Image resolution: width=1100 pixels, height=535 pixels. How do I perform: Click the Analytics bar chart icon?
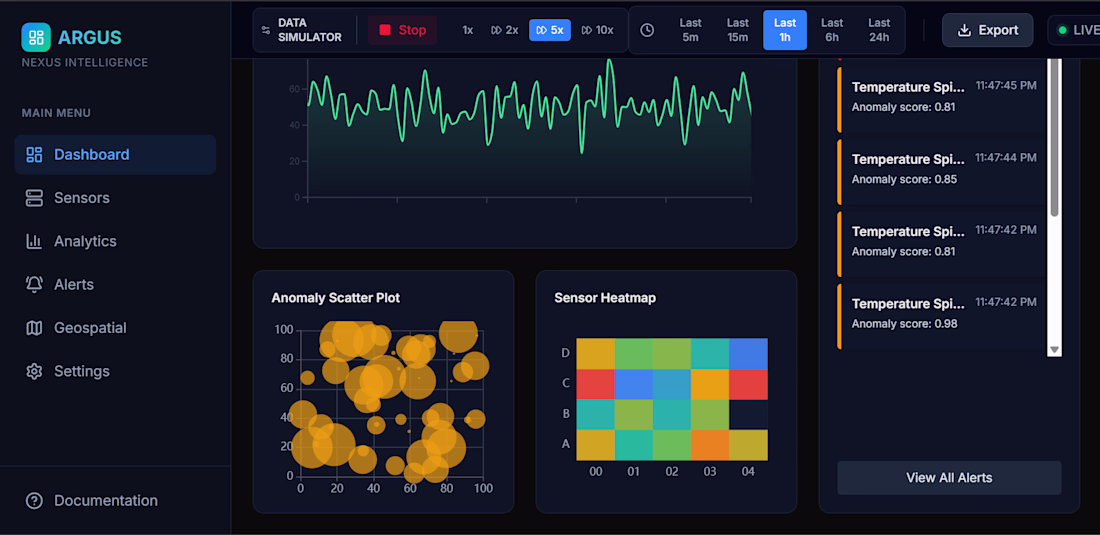pyautogui.click(x=34, y=241)
